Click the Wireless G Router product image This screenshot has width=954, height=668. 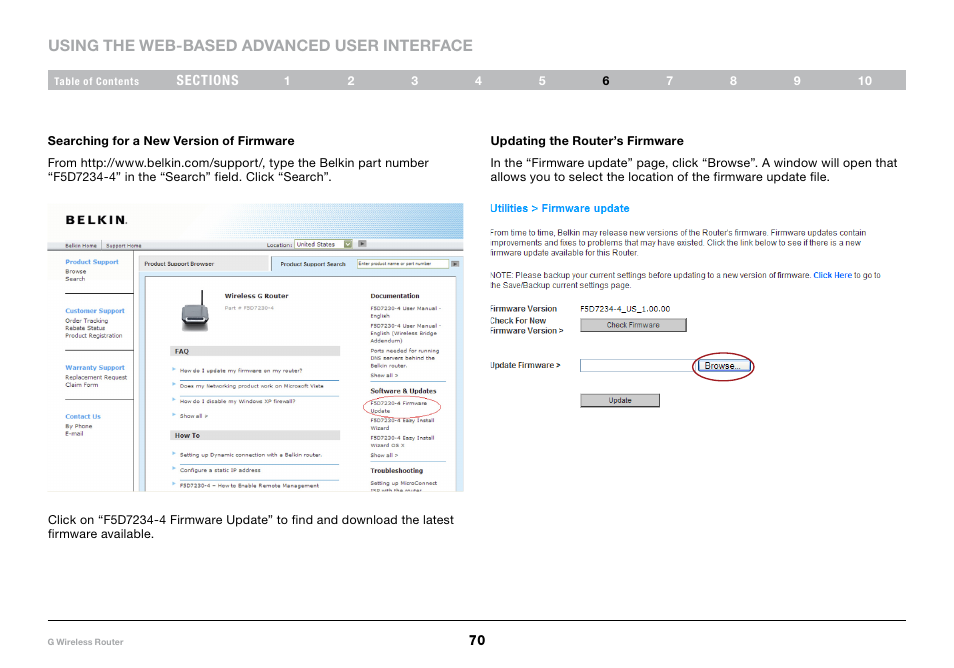click(195, 311)
